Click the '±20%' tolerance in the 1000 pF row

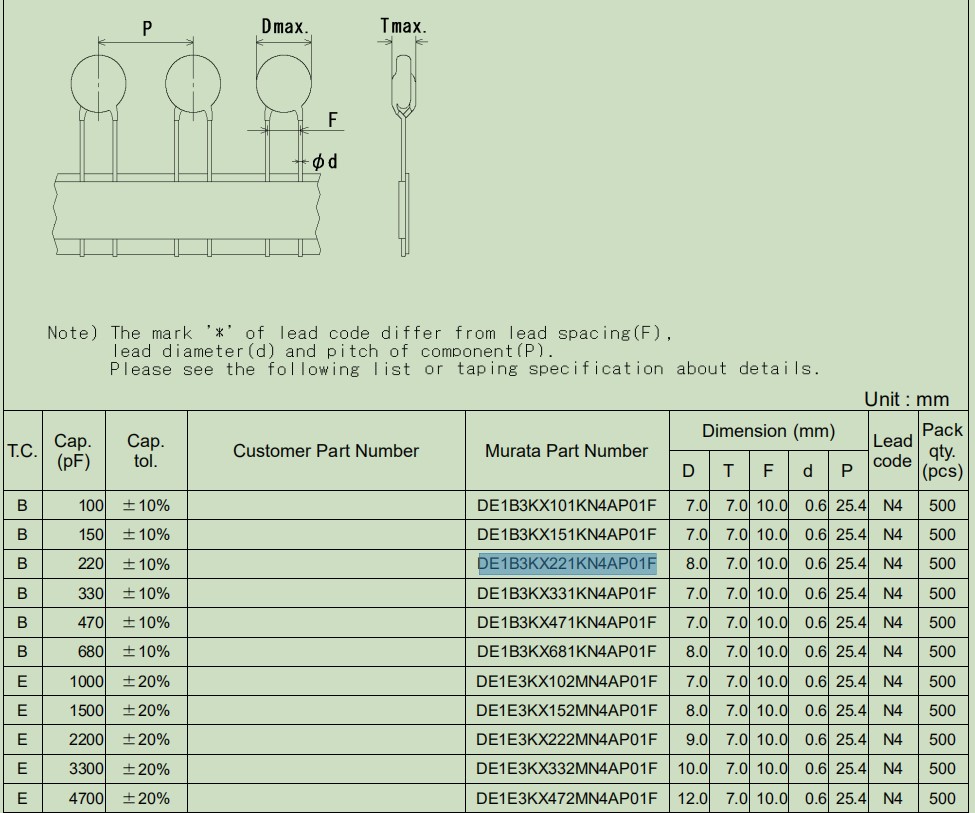[146, 681]
